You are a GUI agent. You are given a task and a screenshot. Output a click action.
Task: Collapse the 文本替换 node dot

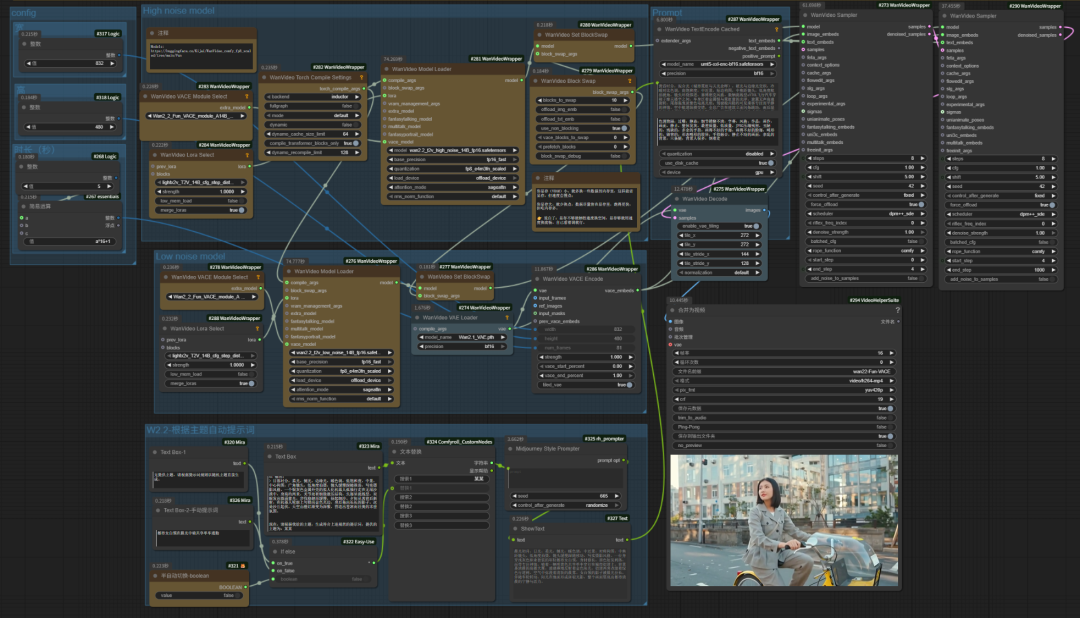click(394, 452)
